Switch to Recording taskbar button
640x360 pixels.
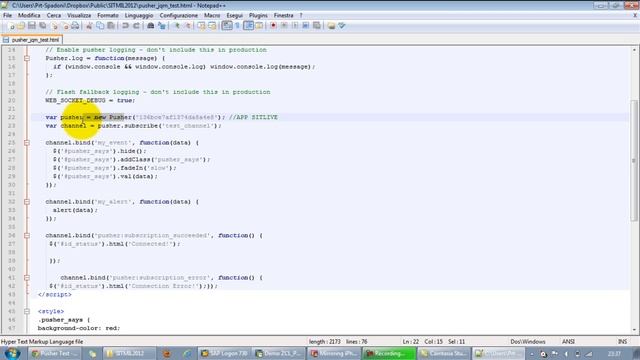pos(389,353)
